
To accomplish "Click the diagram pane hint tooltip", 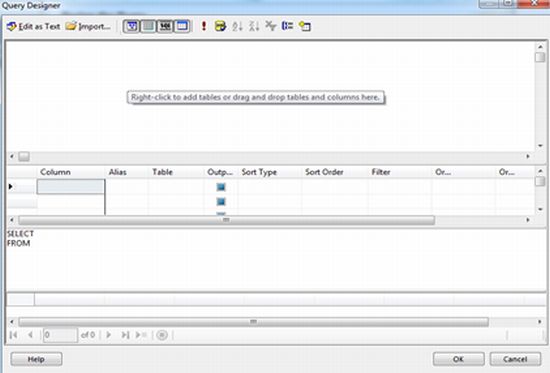I will (x=255, y=97).
